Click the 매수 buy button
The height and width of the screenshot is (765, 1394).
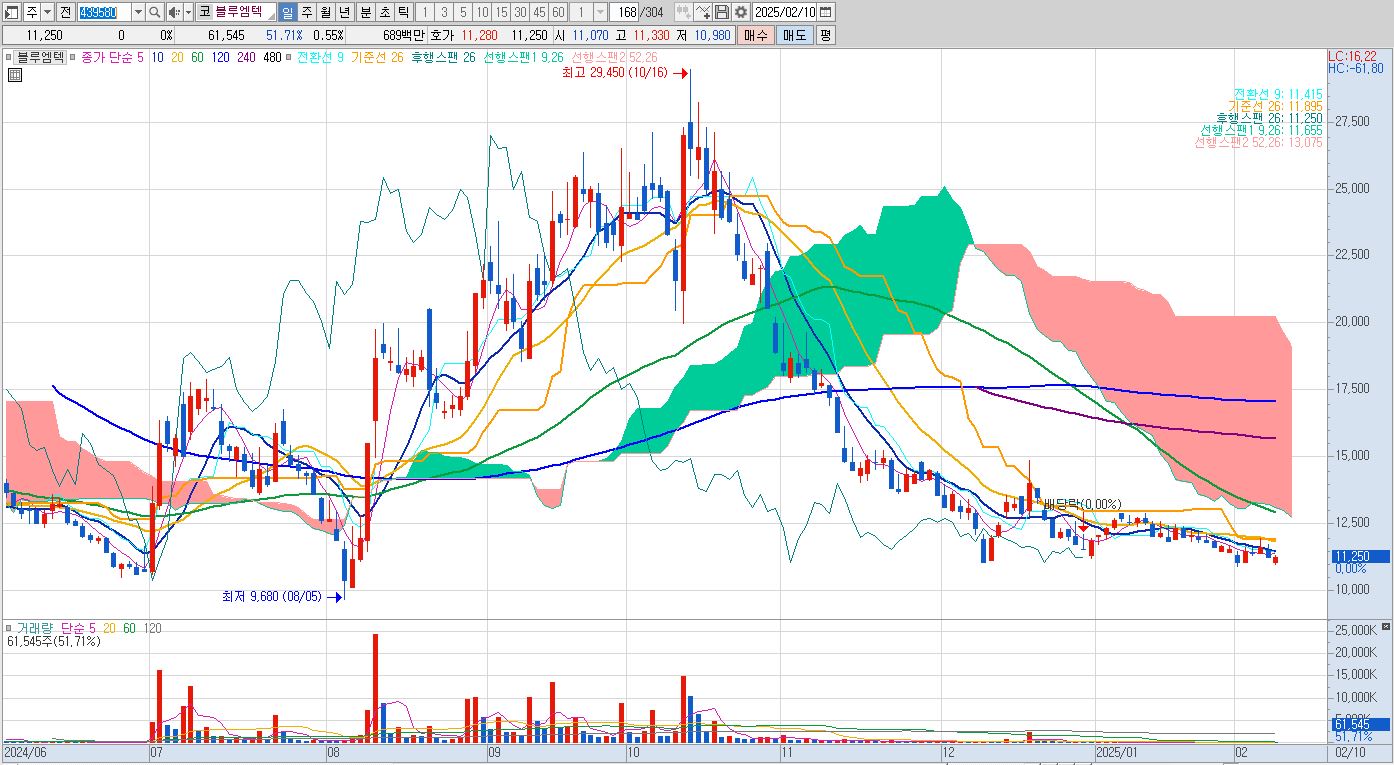(756, 35)
